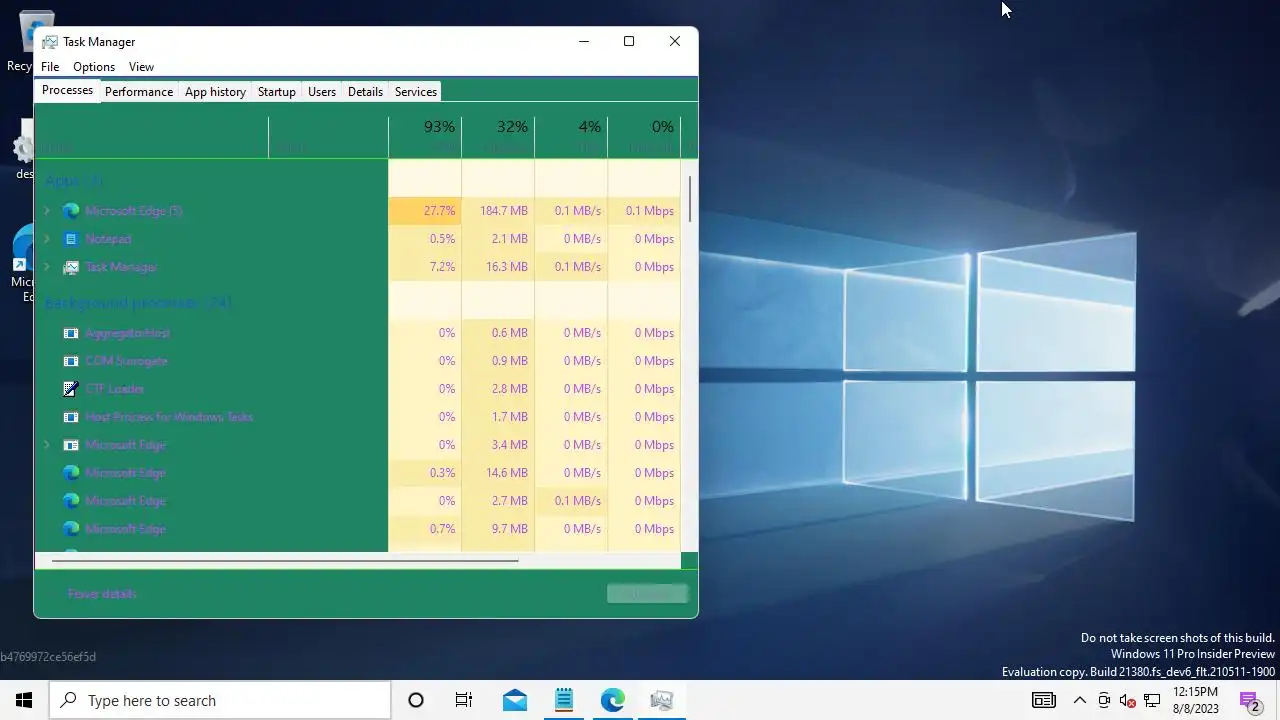Viewport: 1280px width, 720px height.
Task: Select the Microsoft Edge (5) row name
Action: [x=133, y=211]
